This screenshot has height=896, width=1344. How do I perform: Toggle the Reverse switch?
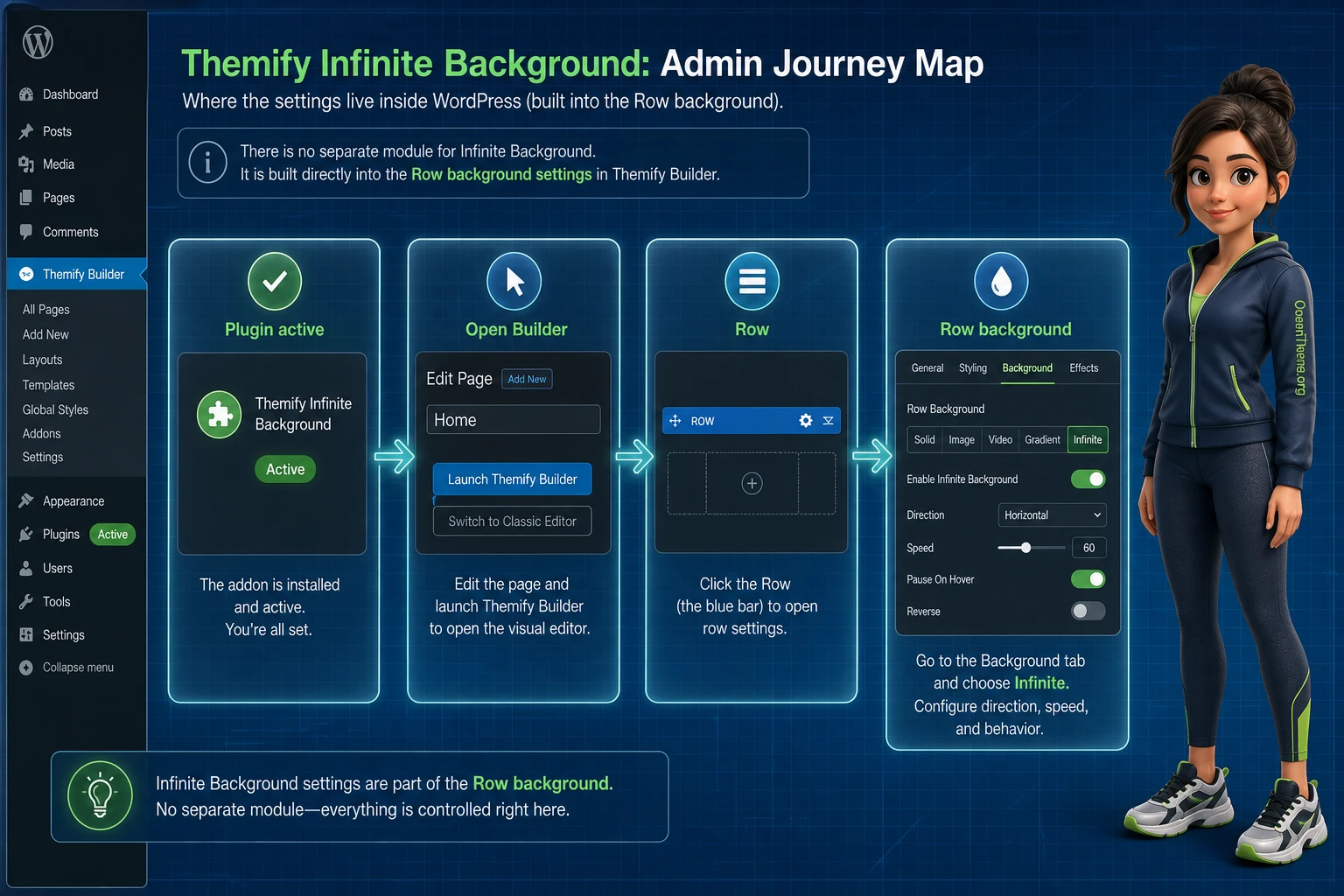coord(1088,611)
